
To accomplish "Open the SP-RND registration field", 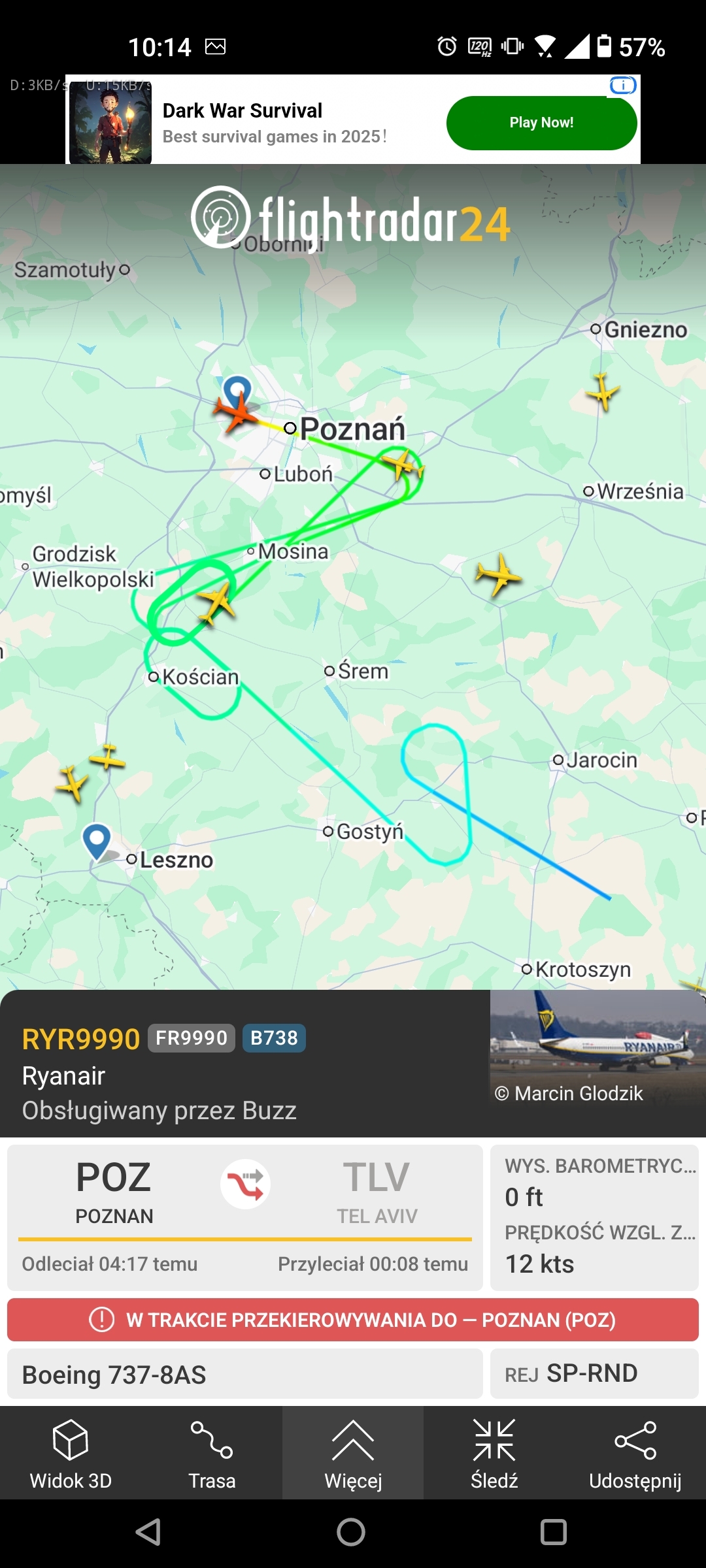I will click(x=594, y=1374).
